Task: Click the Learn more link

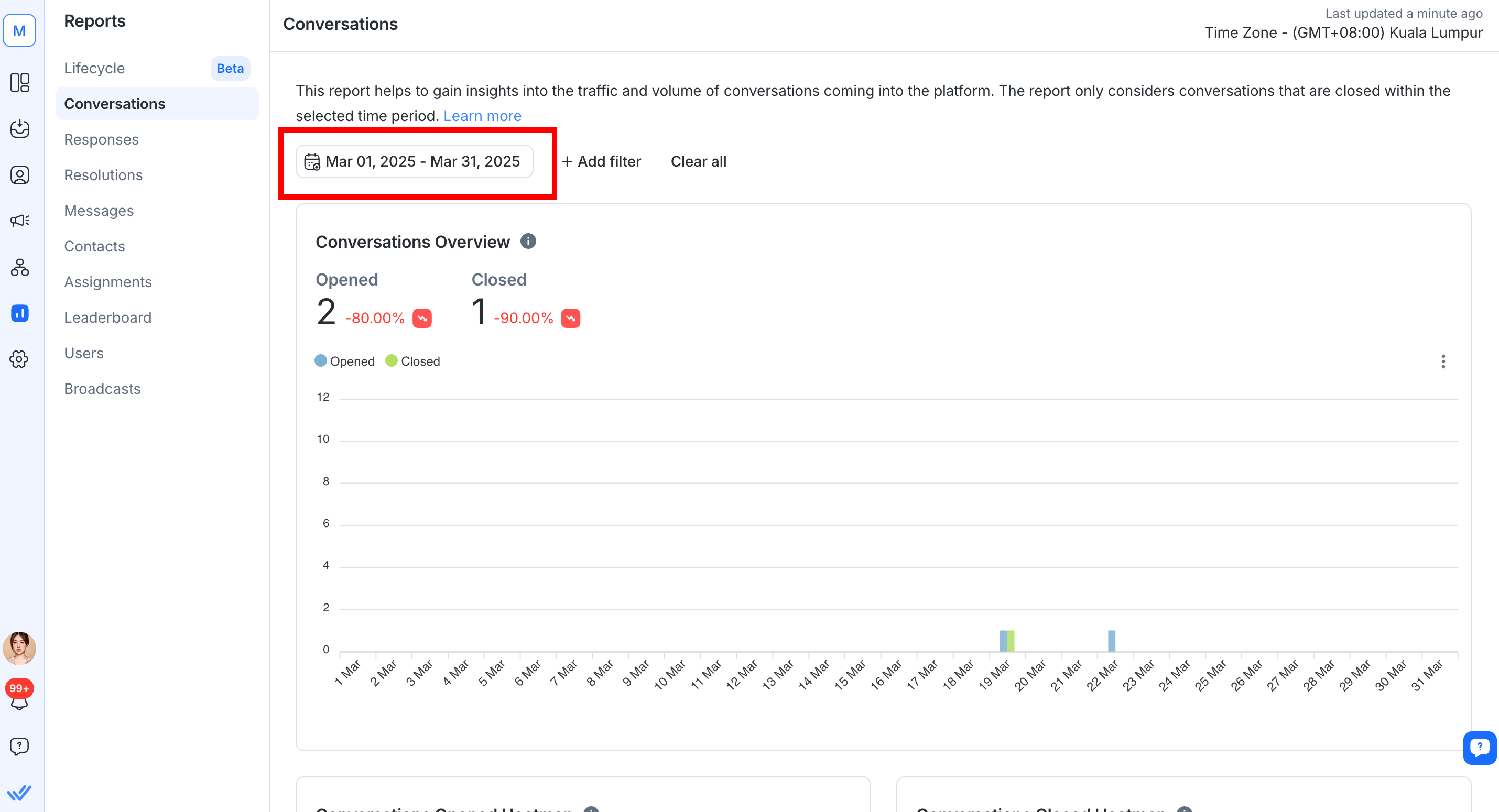Action: coord(482,116)
